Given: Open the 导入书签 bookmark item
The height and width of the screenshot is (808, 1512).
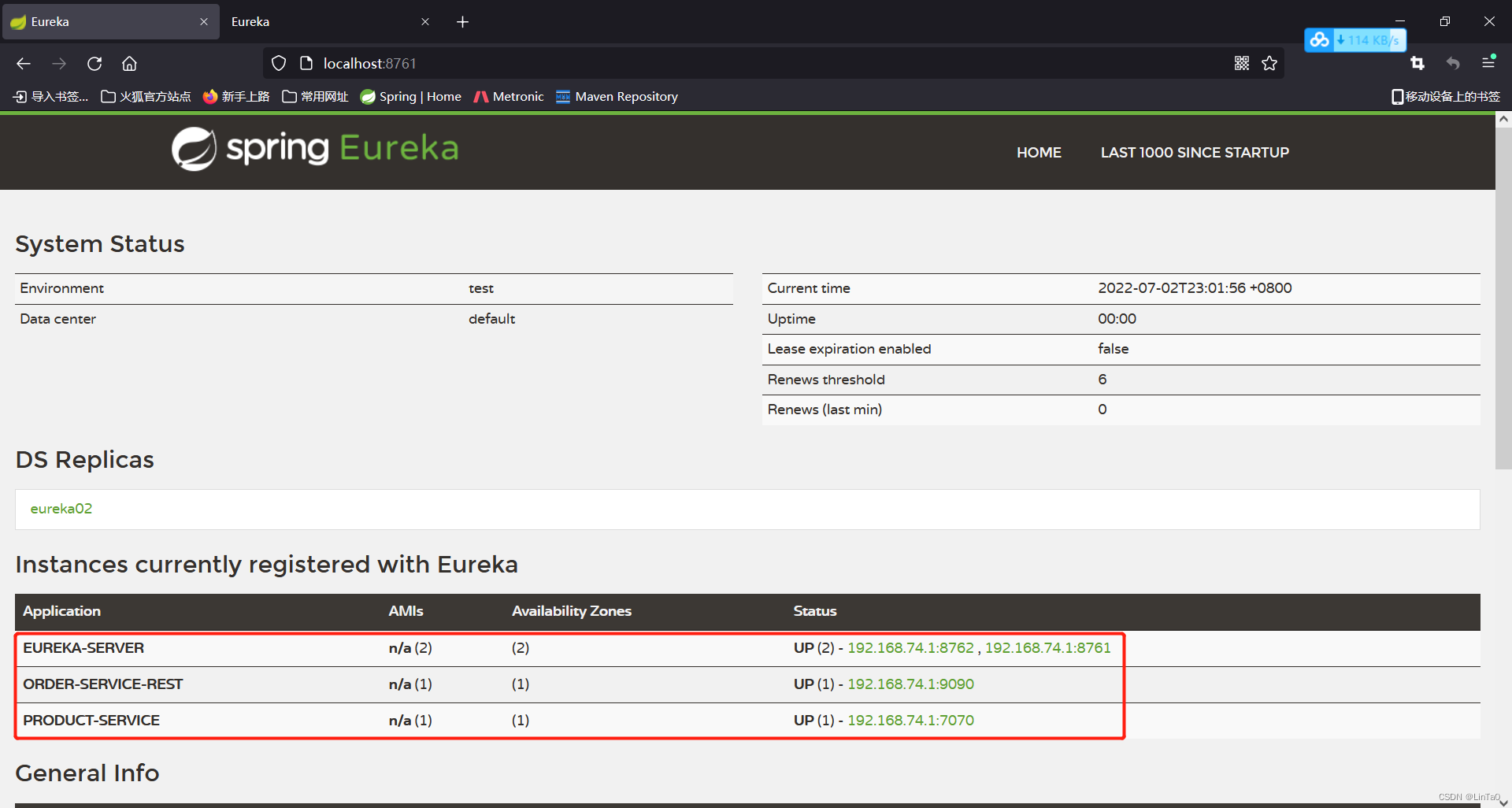Looking at the screenshot, I should [51, 97].
